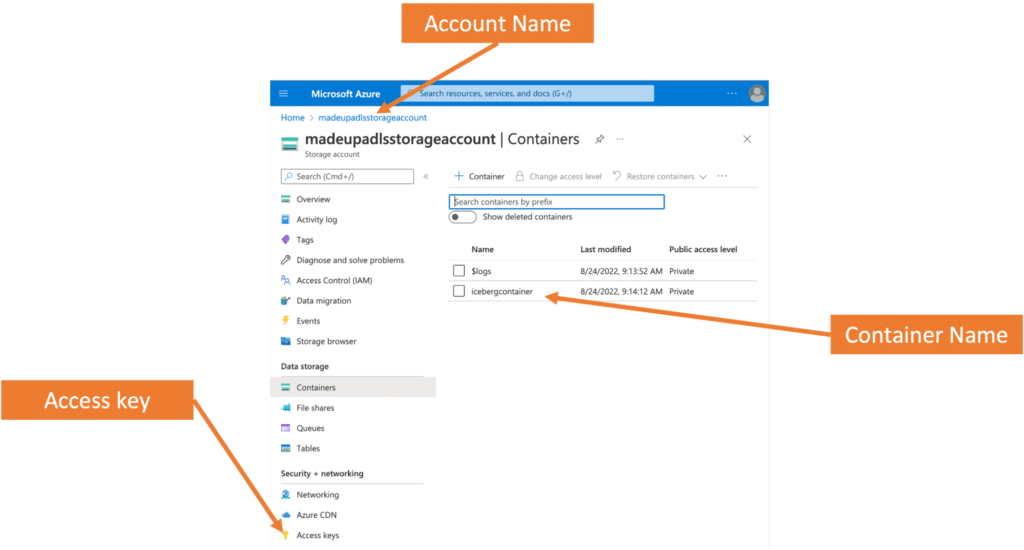Click the Events lightning bolt icon
Screen dimensions: 1024x550
click(x=285, y=321)
